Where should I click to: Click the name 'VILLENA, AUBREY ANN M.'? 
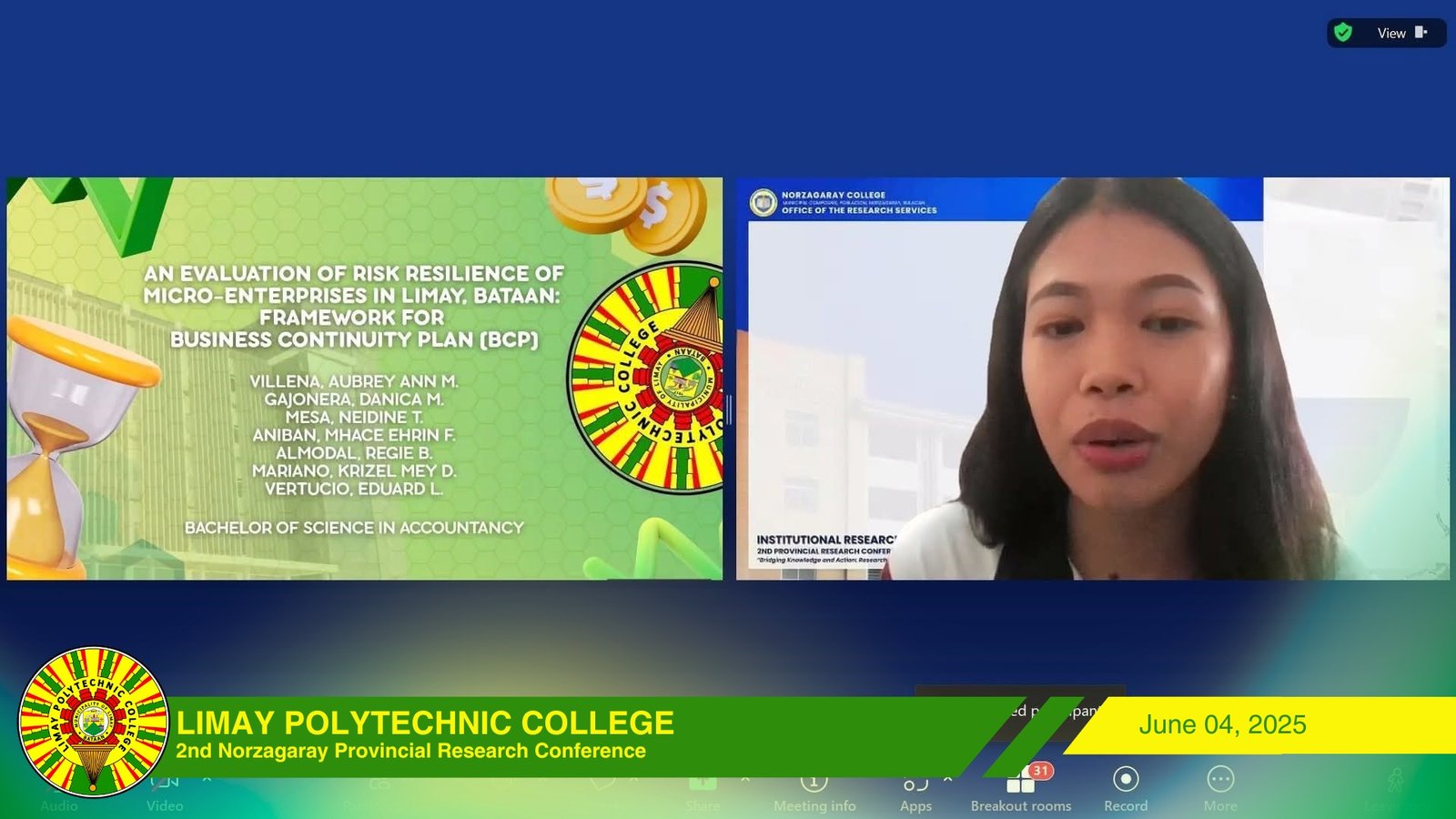(x=354, y=381)
